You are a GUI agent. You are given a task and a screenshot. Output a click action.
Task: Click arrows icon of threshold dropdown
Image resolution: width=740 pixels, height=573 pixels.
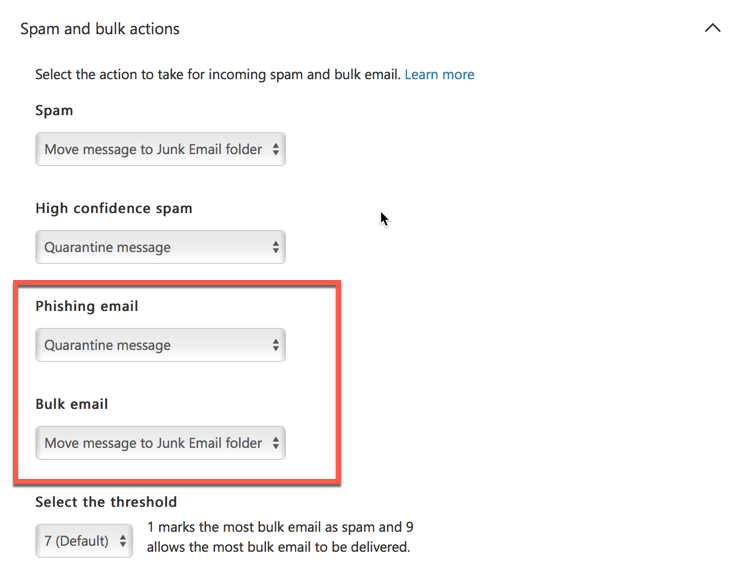tap(123, 540)
